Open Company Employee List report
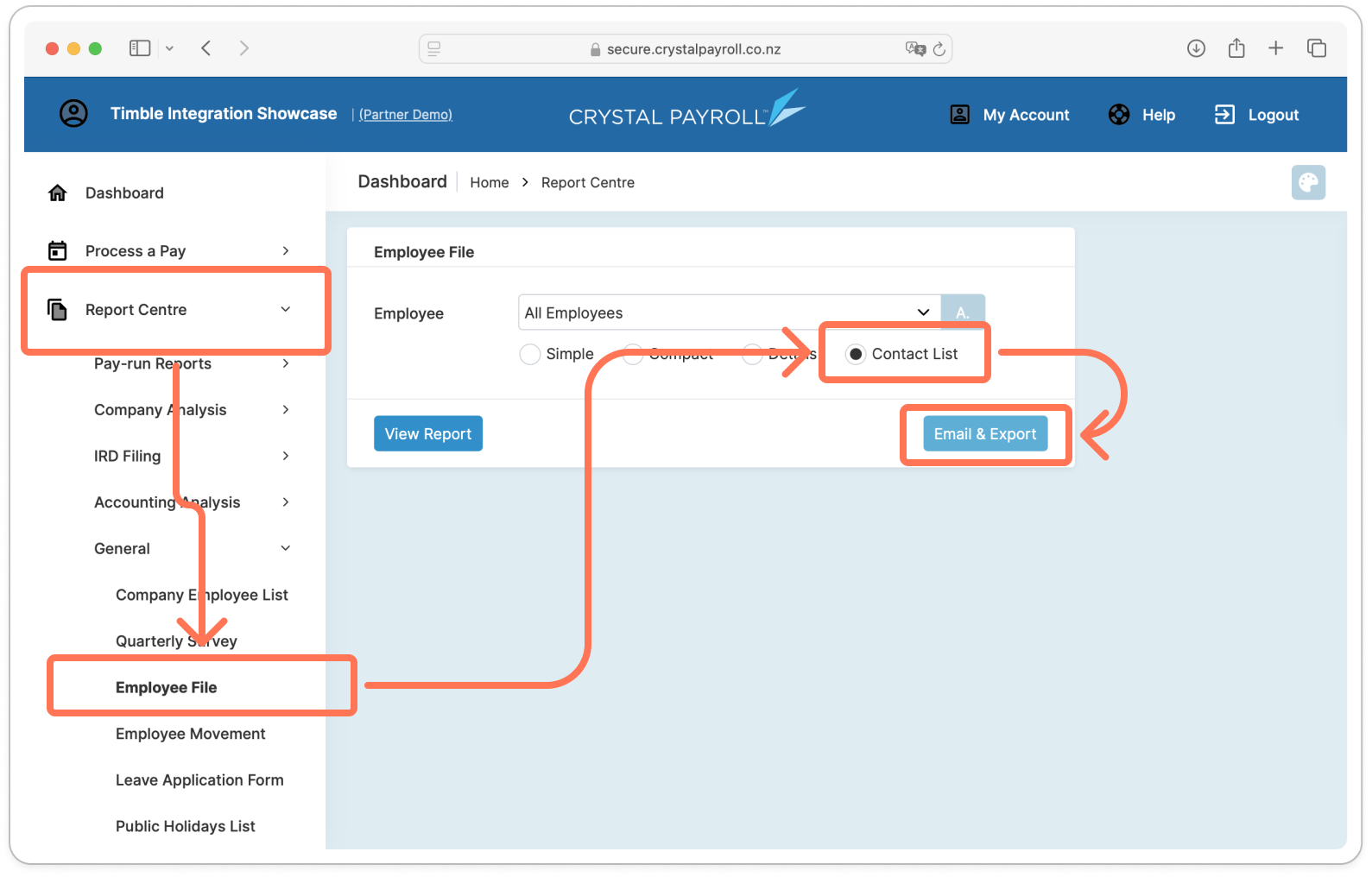1372x877 pixels. (x=202, y=595)
